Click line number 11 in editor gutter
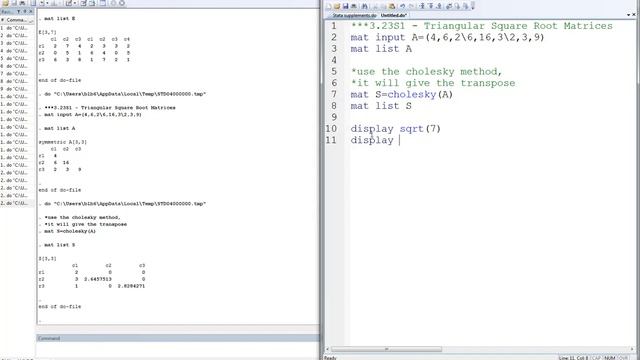 (331, 140)
